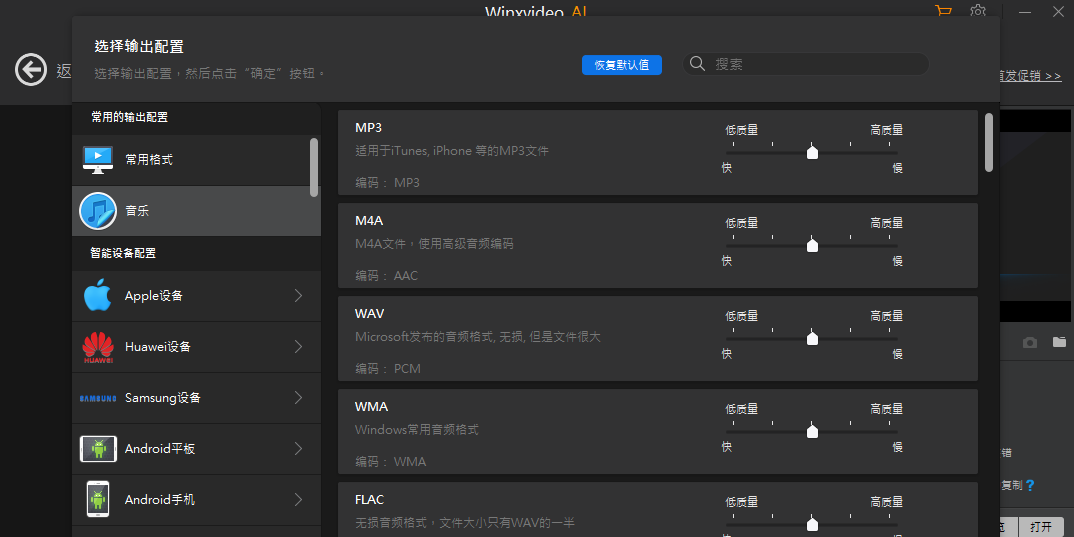Expand the Apple设备 chevron arrow
This screenshot has height=537, width=1074.
click(x=298, y=296)
